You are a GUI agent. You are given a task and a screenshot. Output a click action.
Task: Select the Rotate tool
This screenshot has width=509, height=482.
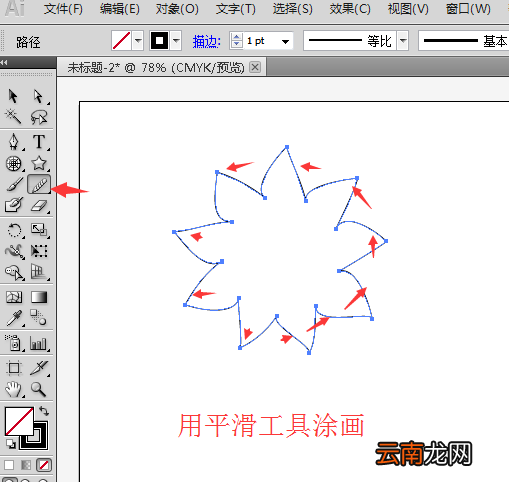14,230
